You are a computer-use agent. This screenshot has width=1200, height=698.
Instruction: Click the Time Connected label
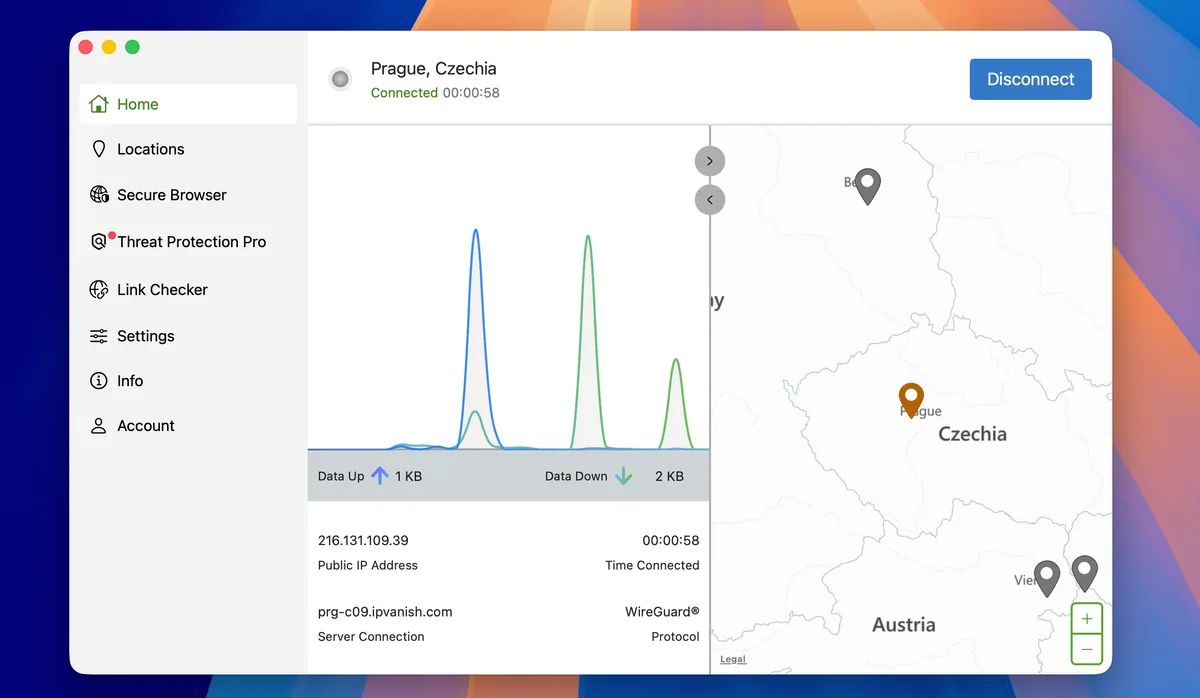[x=652, y=565]
